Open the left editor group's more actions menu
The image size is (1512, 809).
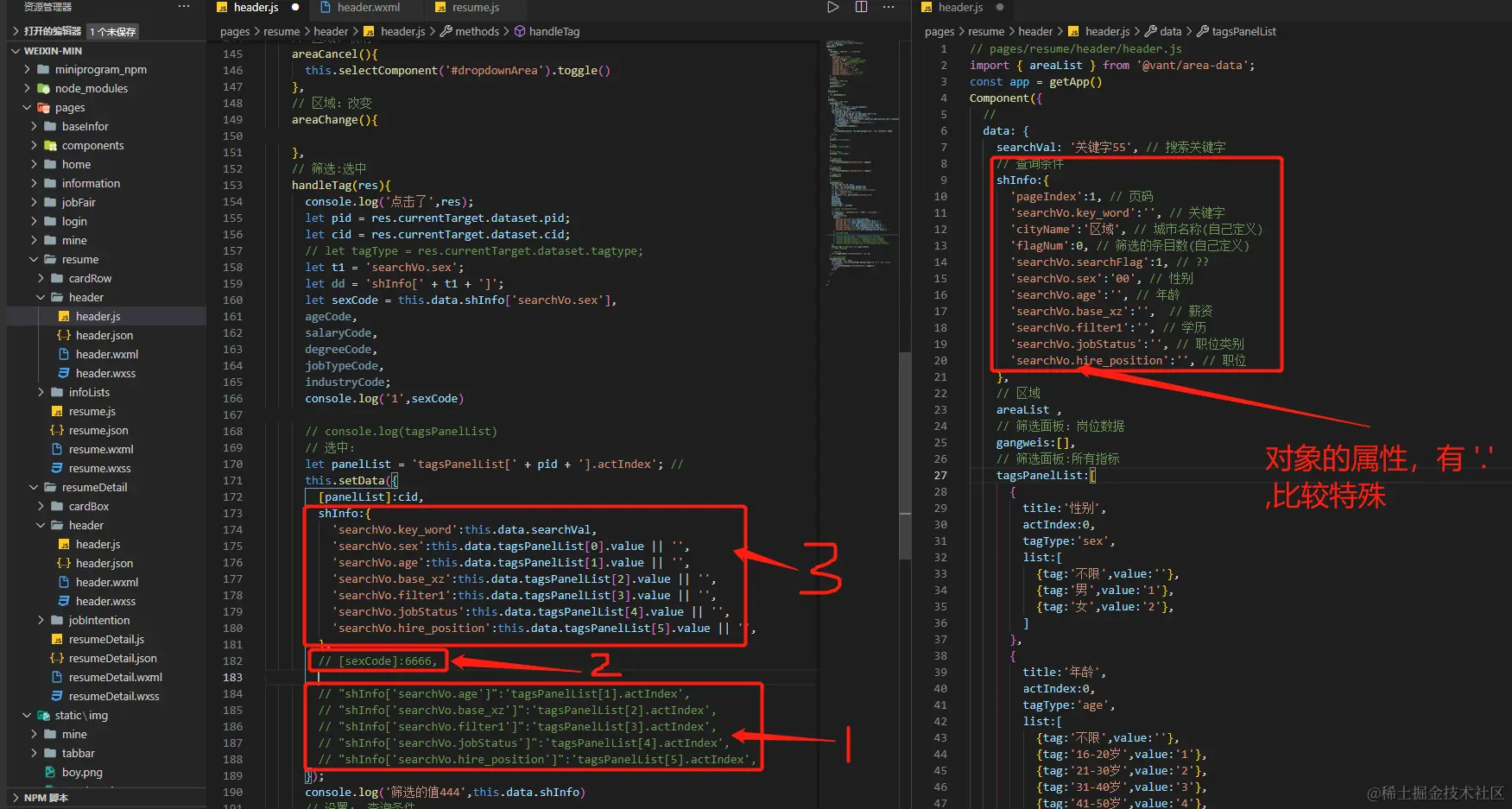click(x=889, y=7)
